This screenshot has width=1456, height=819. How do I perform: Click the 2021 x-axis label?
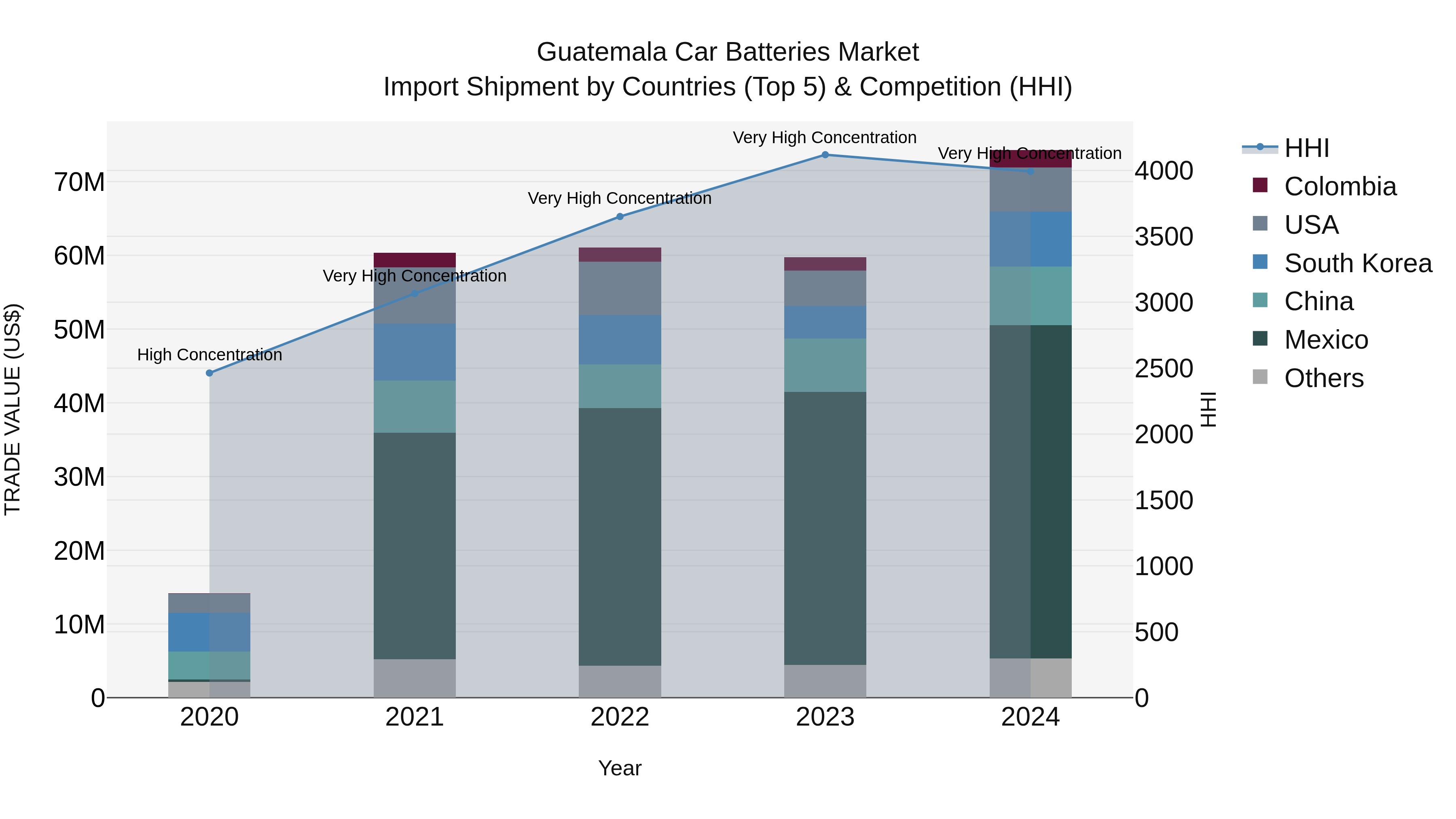tap(414, 717)
